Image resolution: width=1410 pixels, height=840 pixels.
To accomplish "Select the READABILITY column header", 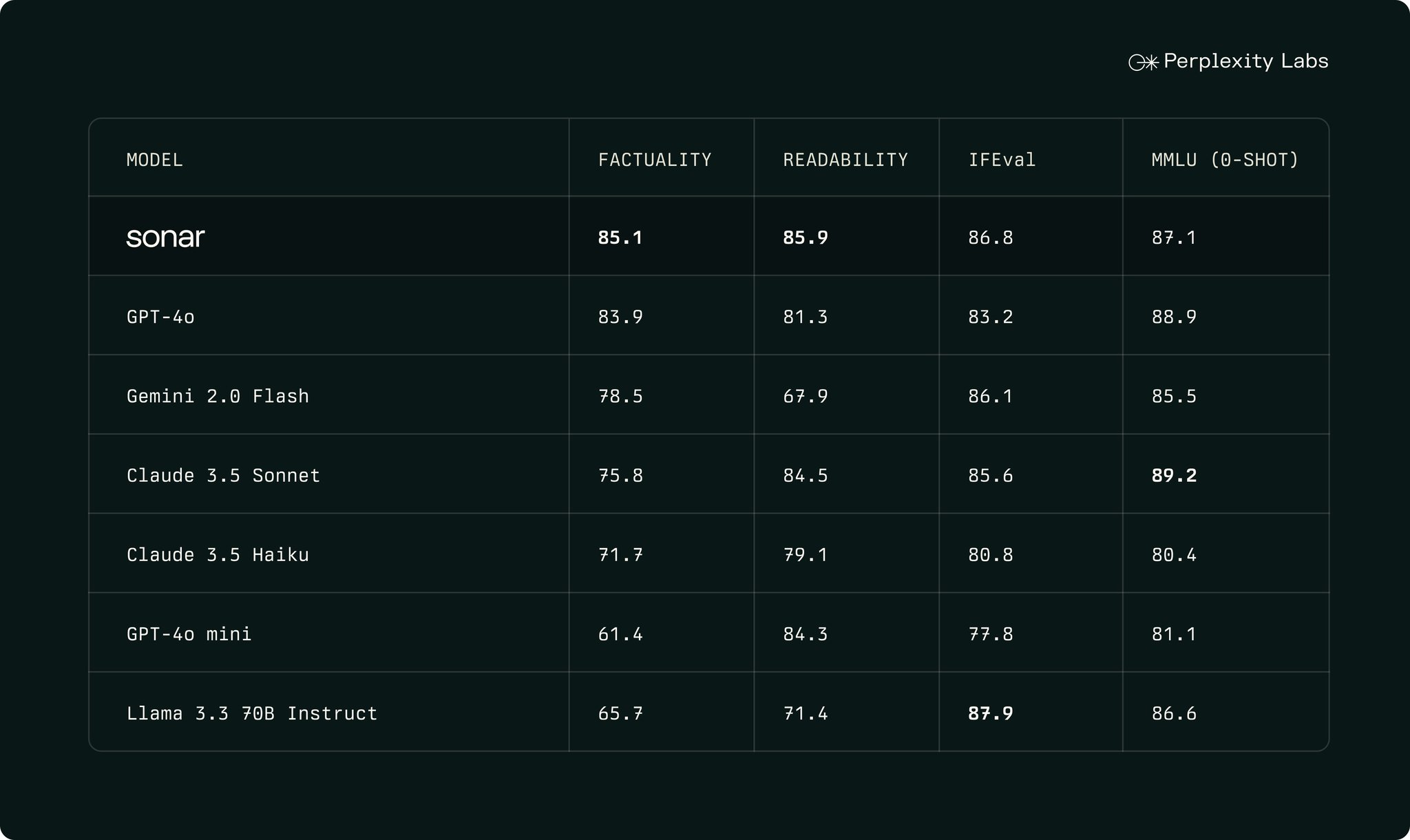I will click(845, 160).
